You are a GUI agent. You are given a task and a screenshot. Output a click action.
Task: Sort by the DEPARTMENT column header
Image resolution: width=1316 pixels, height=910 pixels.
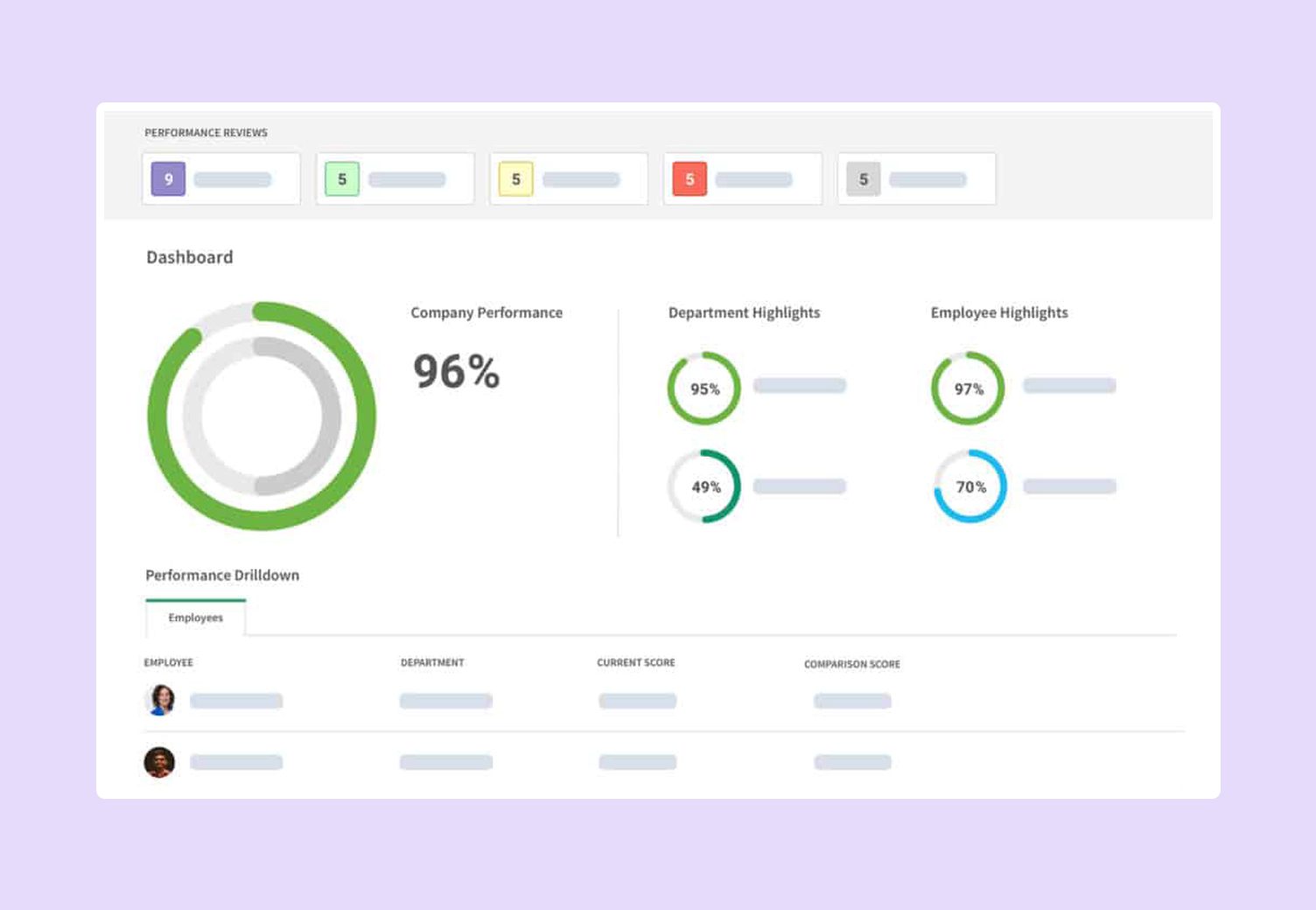tap(432, 662)
